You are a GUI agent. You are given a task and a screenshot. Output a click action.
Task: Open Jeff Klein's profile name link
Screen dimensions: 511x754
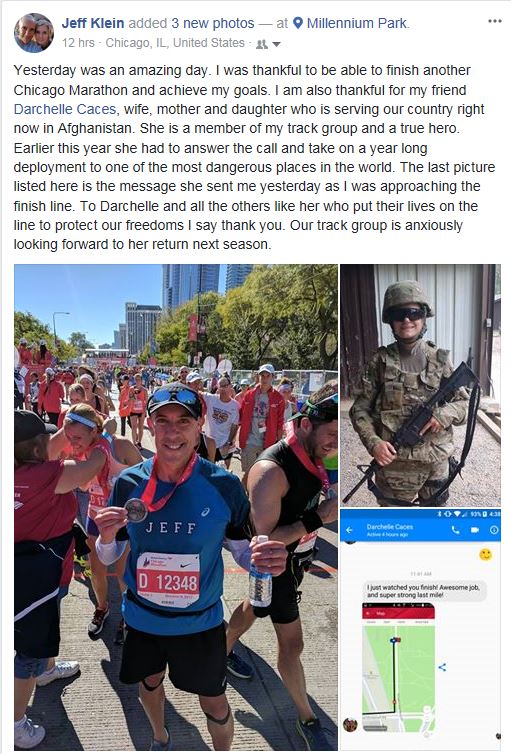tap(93, 23)
